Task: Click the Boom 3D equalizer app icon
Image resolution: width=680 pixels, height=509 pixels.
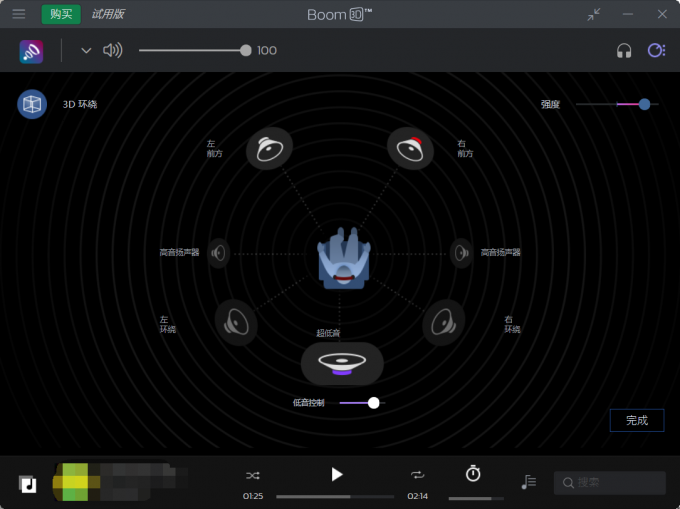Action: 31,51
